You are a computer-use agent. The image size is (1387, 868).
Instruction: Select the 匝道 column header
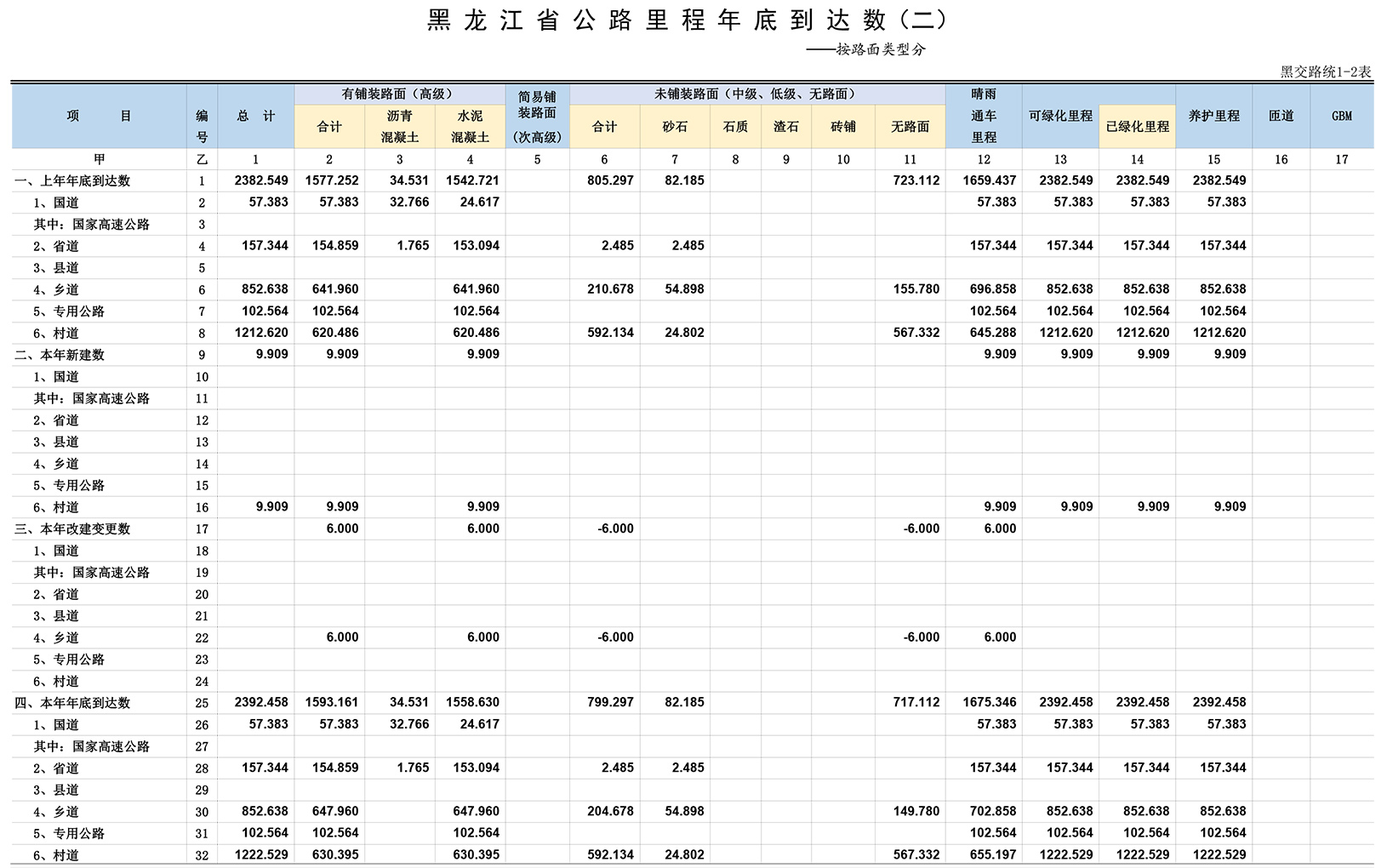click(1281, 116)
